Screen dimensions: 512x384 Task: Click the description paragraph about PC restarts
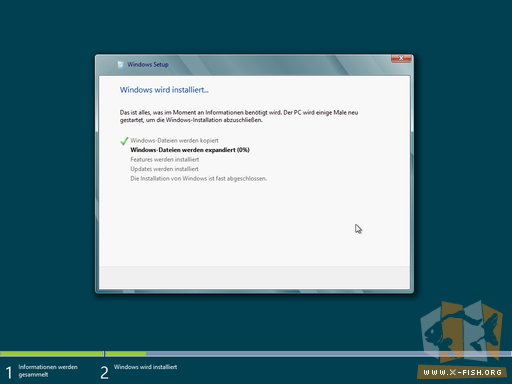click(239, 116)
